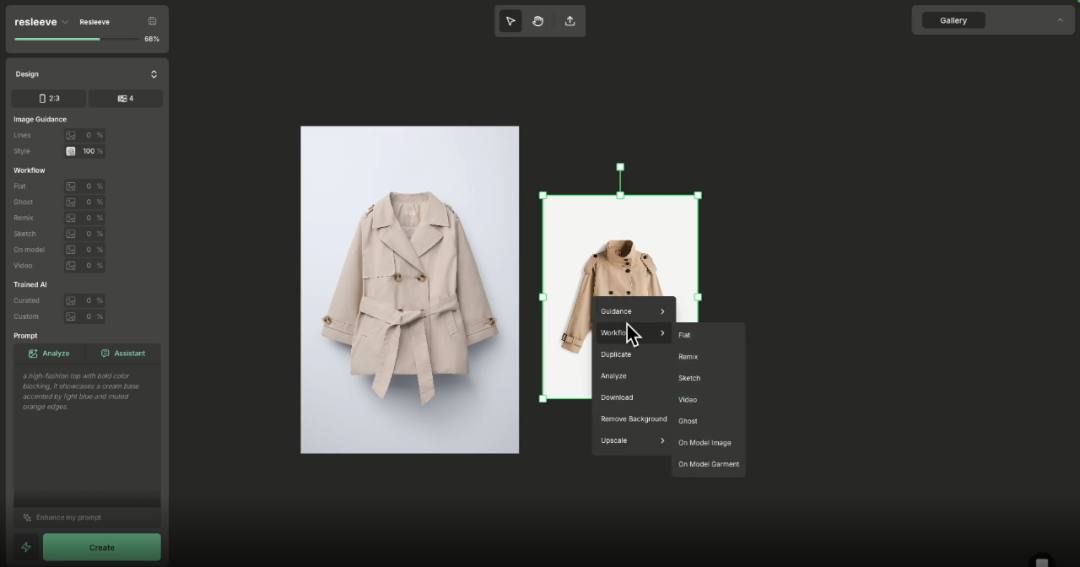This screenshot has width=1080, height=567.
Task: Click the Curated trained AI image icon
Action: [x=71, y=300]
